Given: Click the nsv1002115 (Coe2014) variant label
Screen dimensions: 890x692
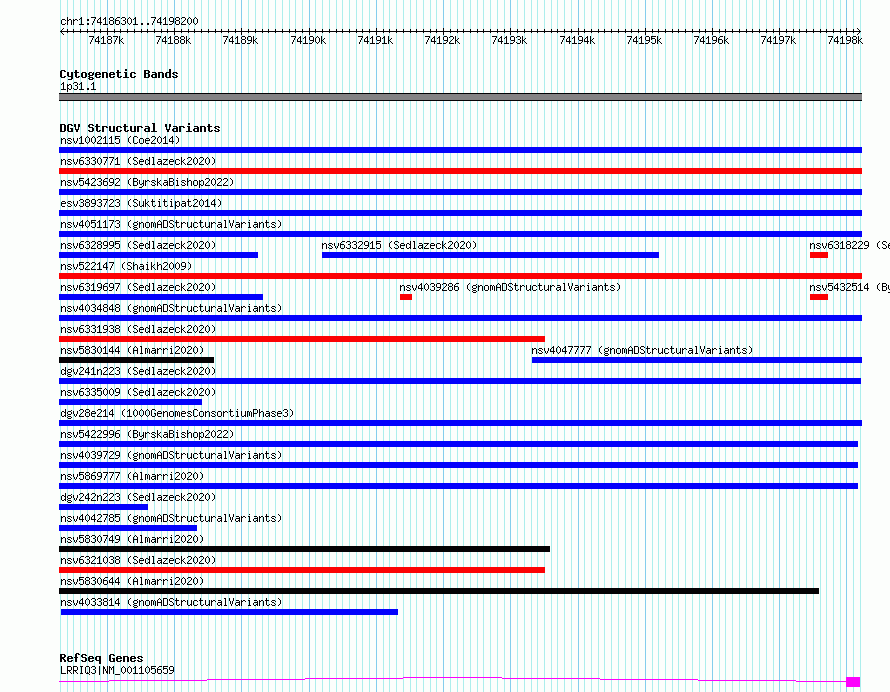Looking at the screenshot, I should [x=120, y=140].
